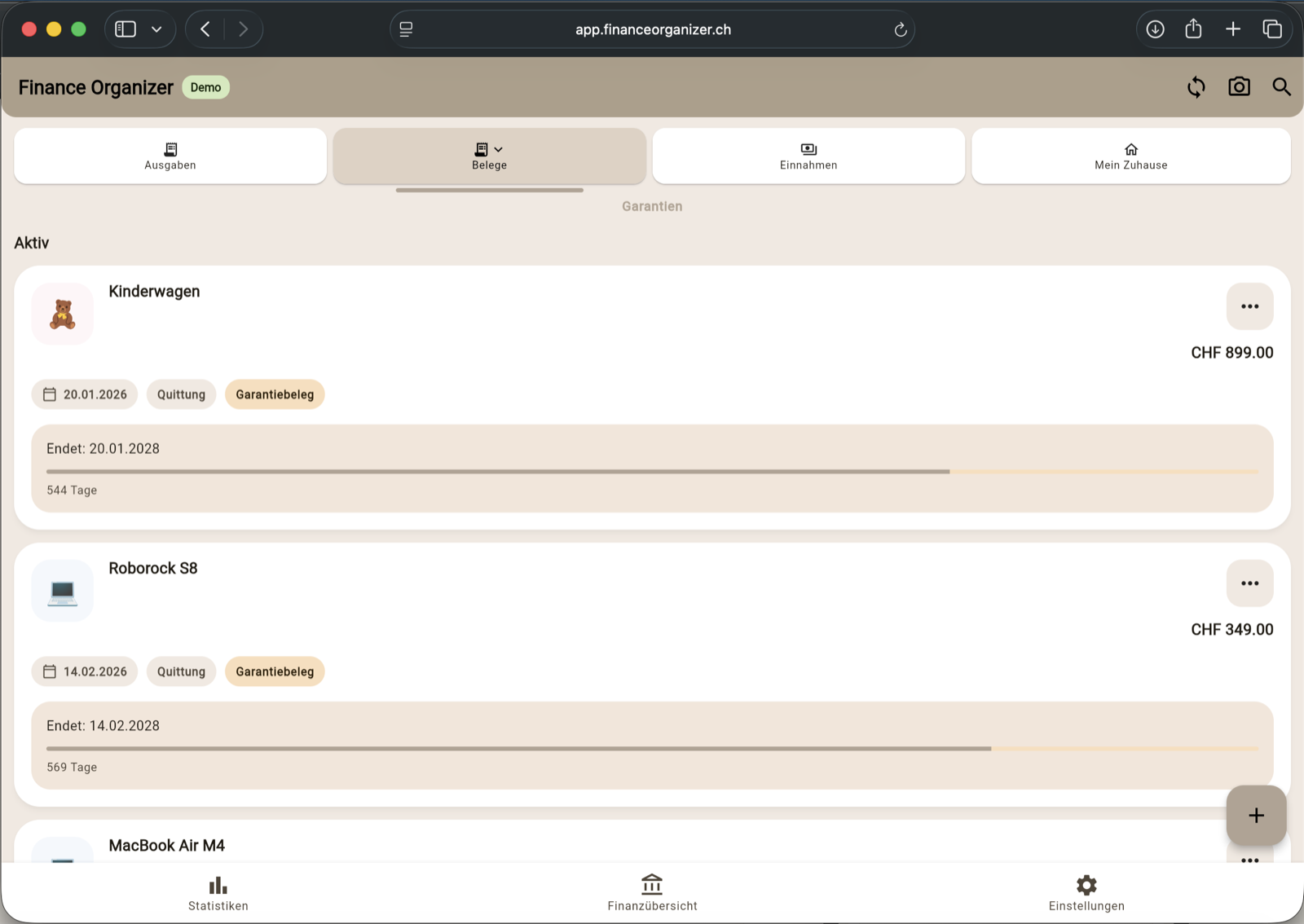Screen dimensions: 1304x924
Task: Switch to the Einnahmen tab
Action: pyautogui.click(x=808, y=156)
